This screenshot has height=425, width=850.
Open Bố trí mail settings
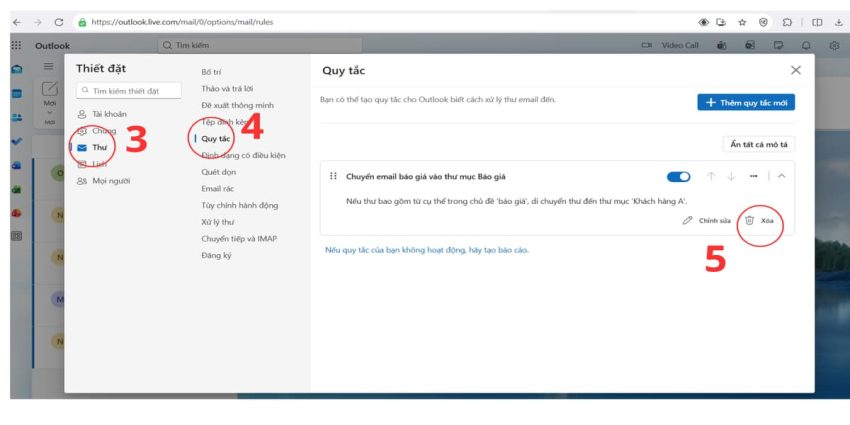tap(211, 72)
